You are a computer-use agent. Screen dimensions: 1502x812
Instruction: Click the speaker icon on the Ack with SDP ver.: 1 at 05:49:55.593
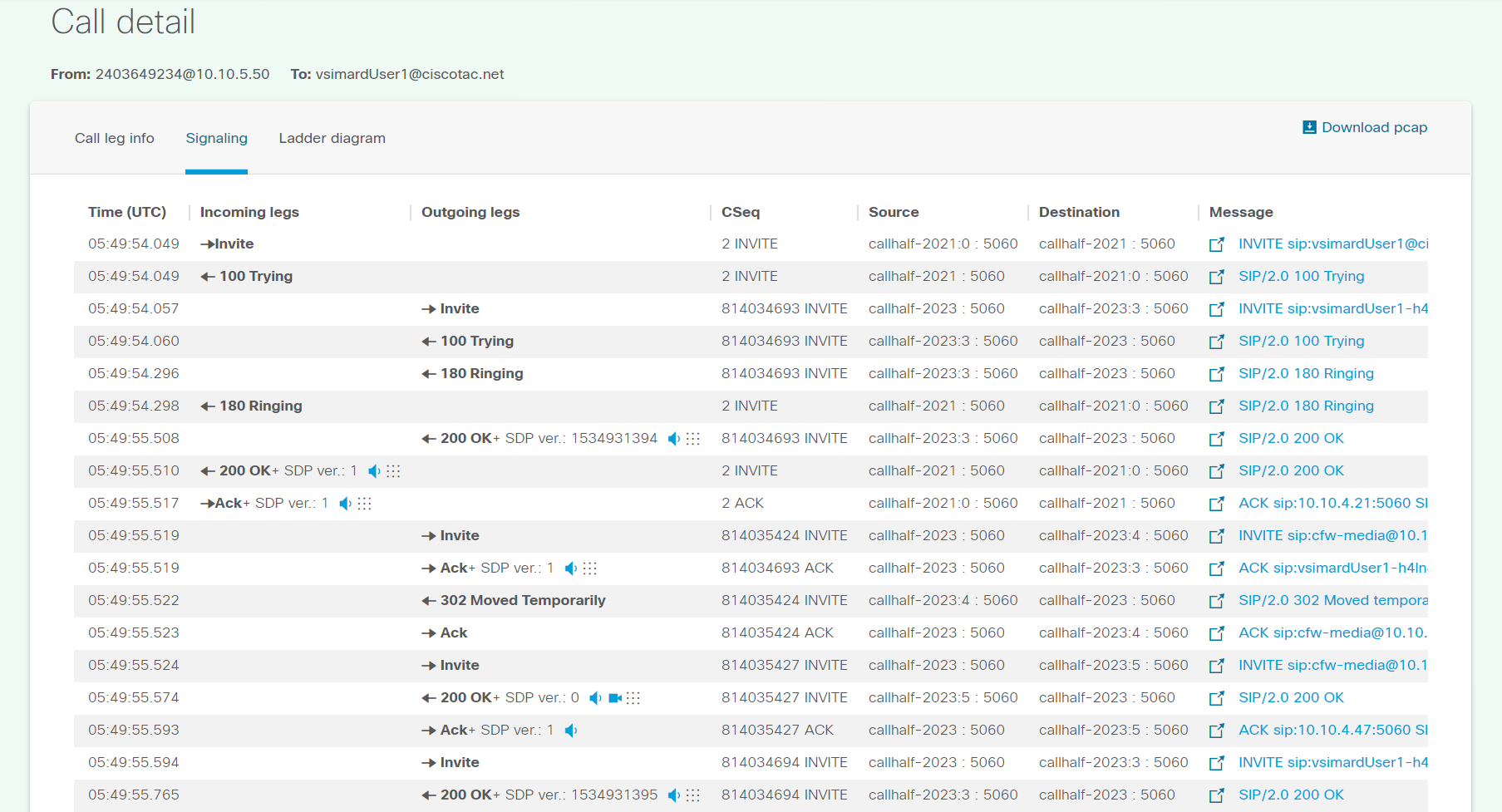570,730
